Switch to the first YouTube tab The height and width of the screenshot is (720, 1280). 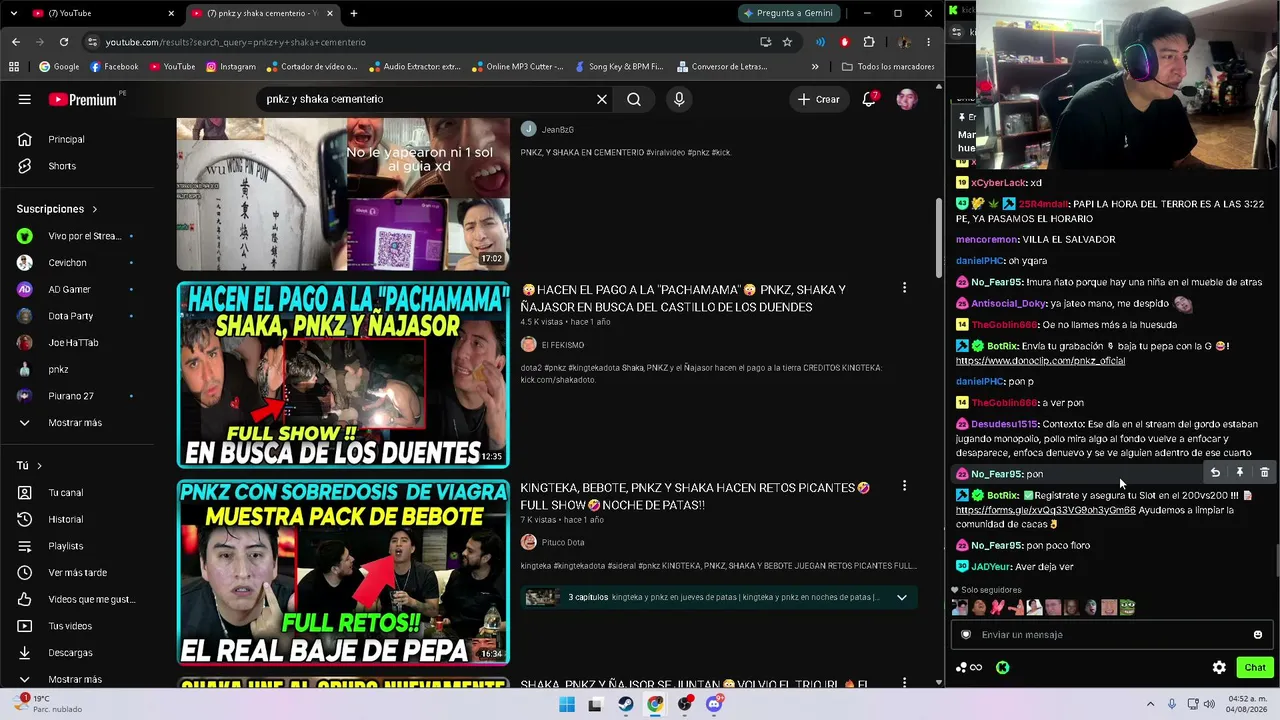104,13
